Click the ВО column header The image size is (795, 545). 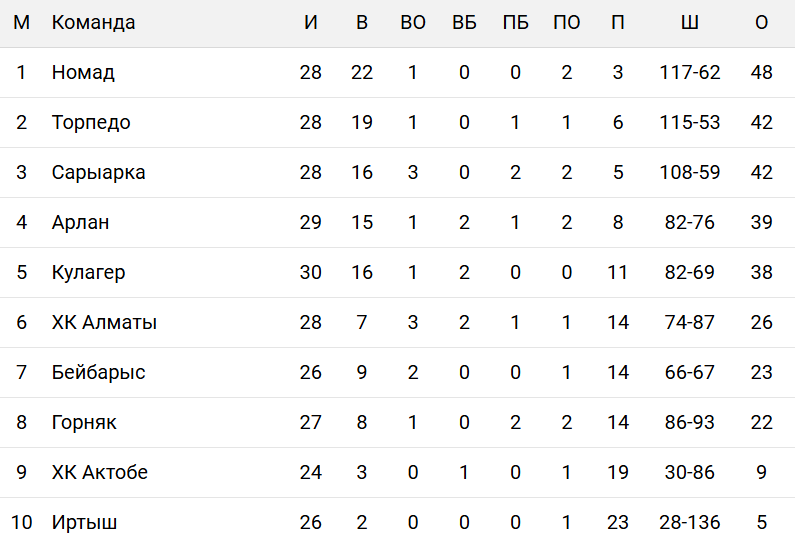[x=413, y=23]
